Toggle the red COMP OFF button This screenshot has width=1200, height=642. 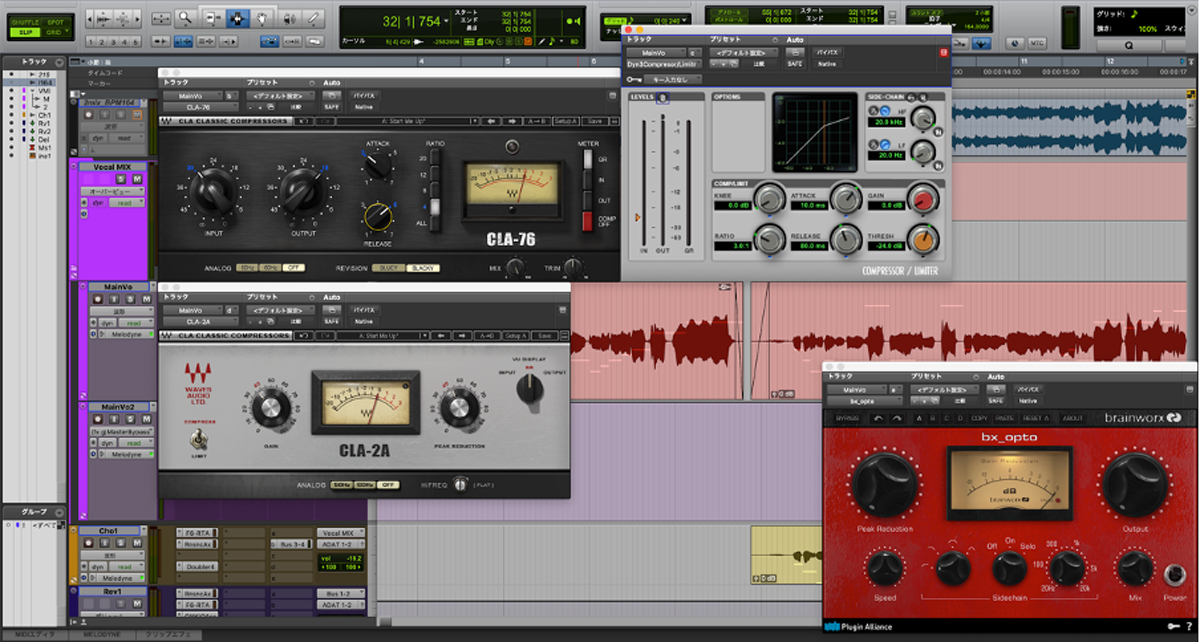[588, 221]
